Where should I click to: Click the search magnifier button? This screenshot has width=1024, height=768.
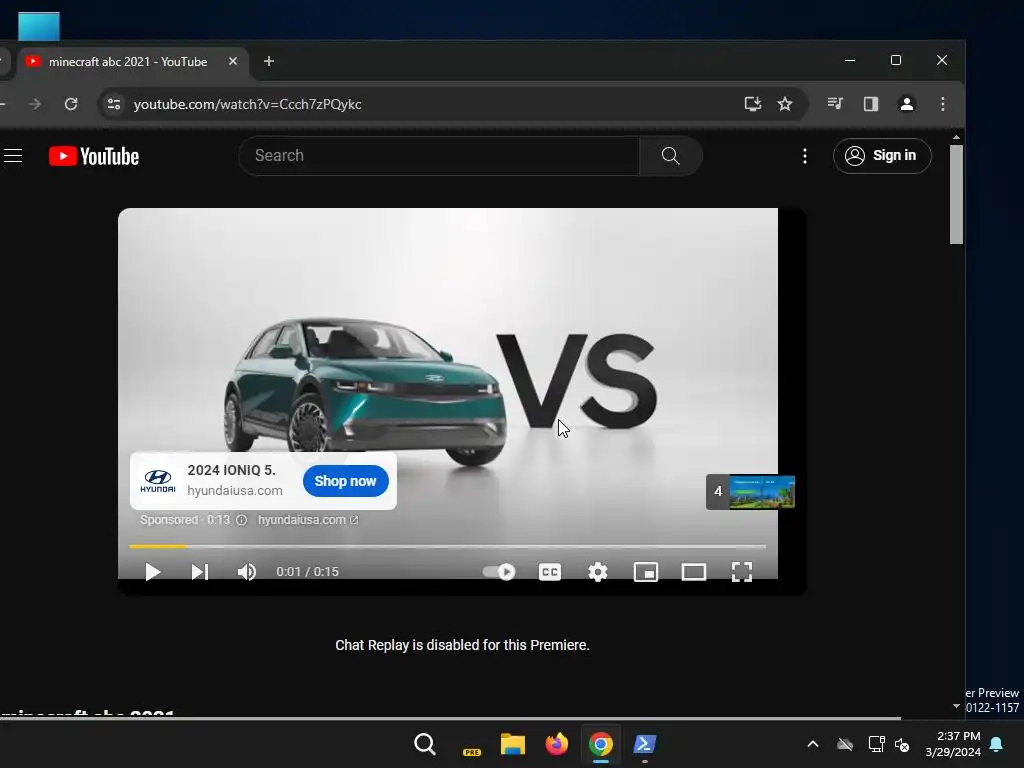click(x=671, y=155)
